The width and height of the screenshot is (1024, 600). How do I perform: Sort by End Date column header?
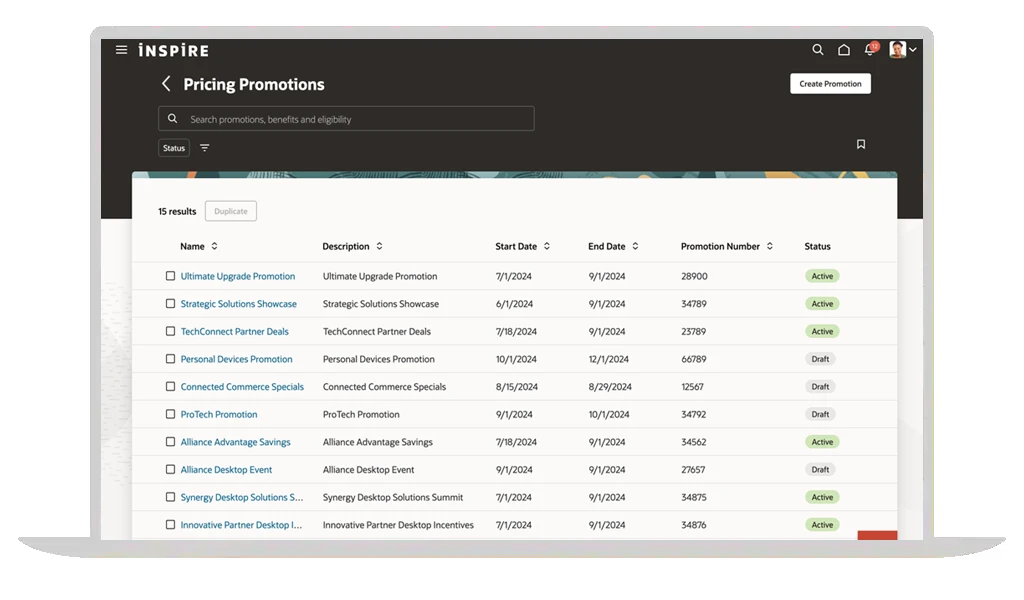click(635, 246)
